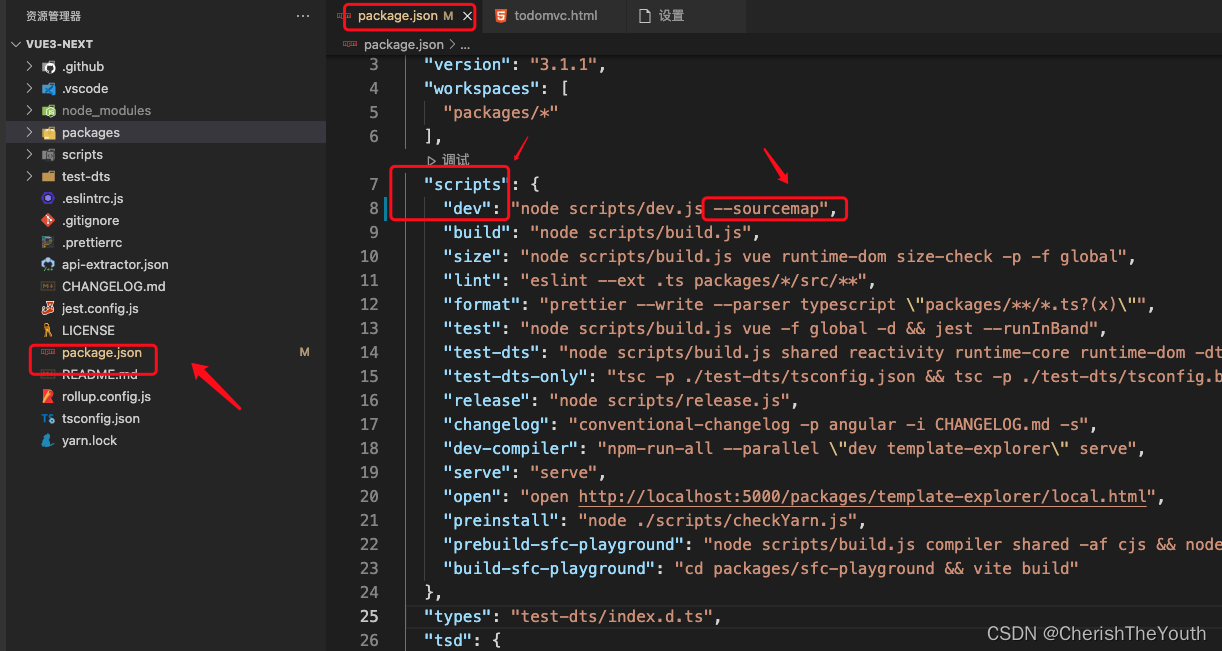Open tsconfig.json in the explorer
Viewport: 1222px width, 651px height.
pos(101,418)
